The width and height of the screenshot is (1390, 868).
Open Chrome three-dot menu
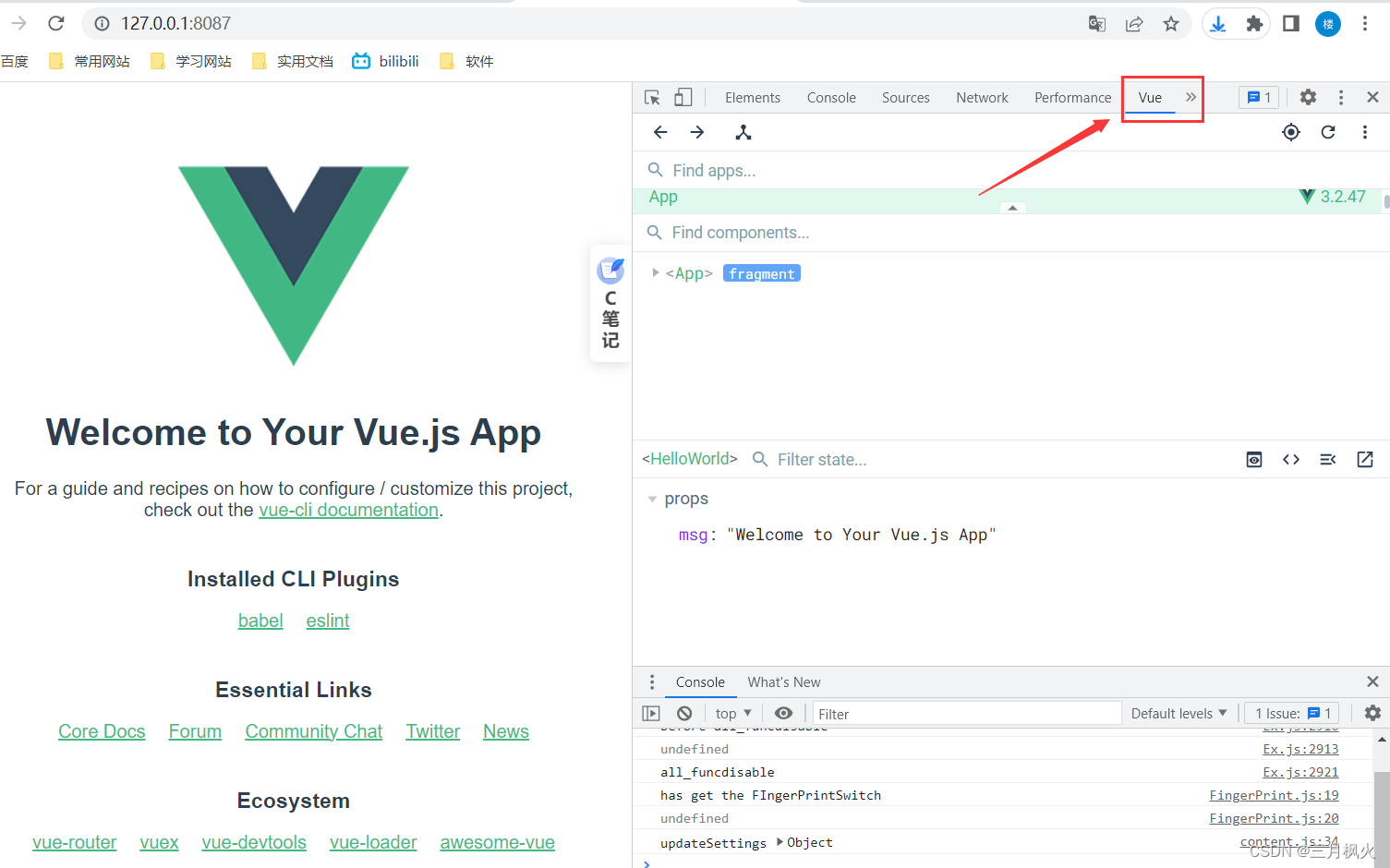pos(1365,24)
